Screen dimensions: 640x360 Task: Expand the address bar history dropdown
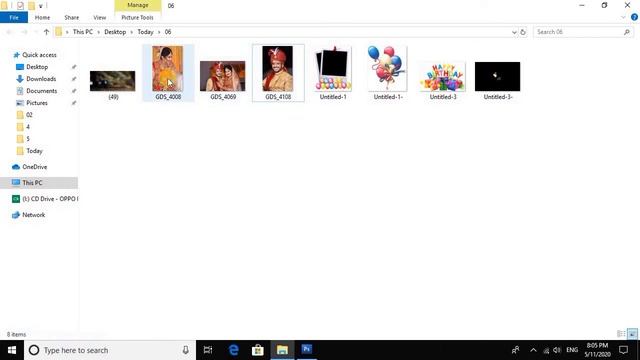(x=514, y=32)
